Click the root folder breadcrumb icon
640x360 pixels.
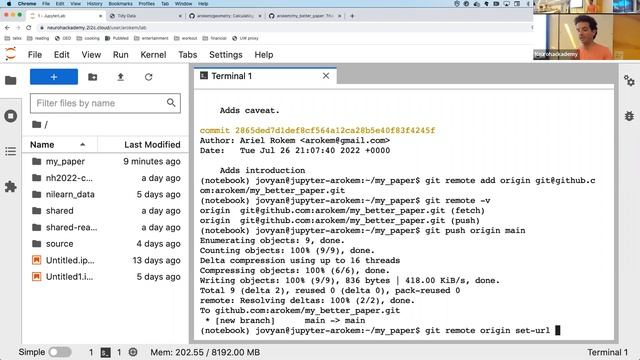point(37,124)
